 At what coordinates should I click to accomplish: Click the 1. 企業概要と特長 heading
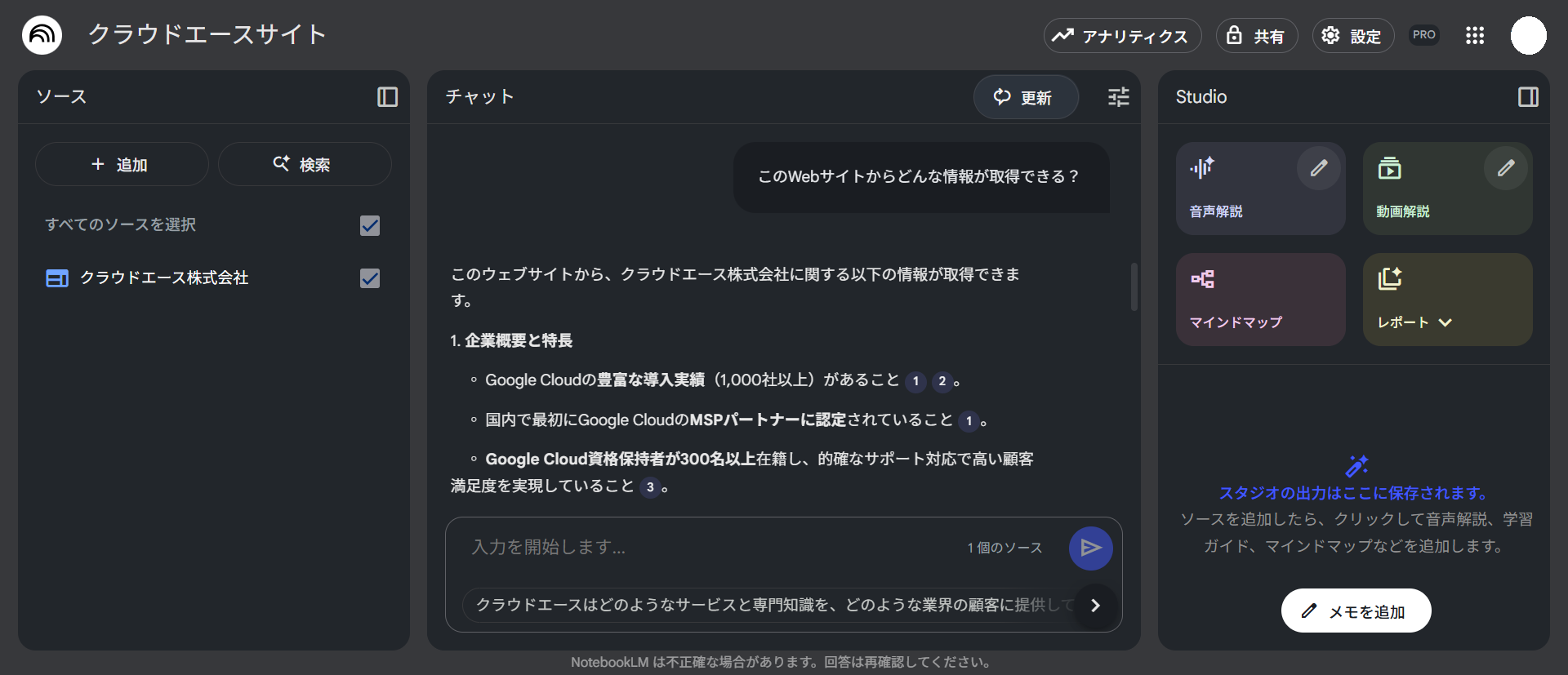511,340
